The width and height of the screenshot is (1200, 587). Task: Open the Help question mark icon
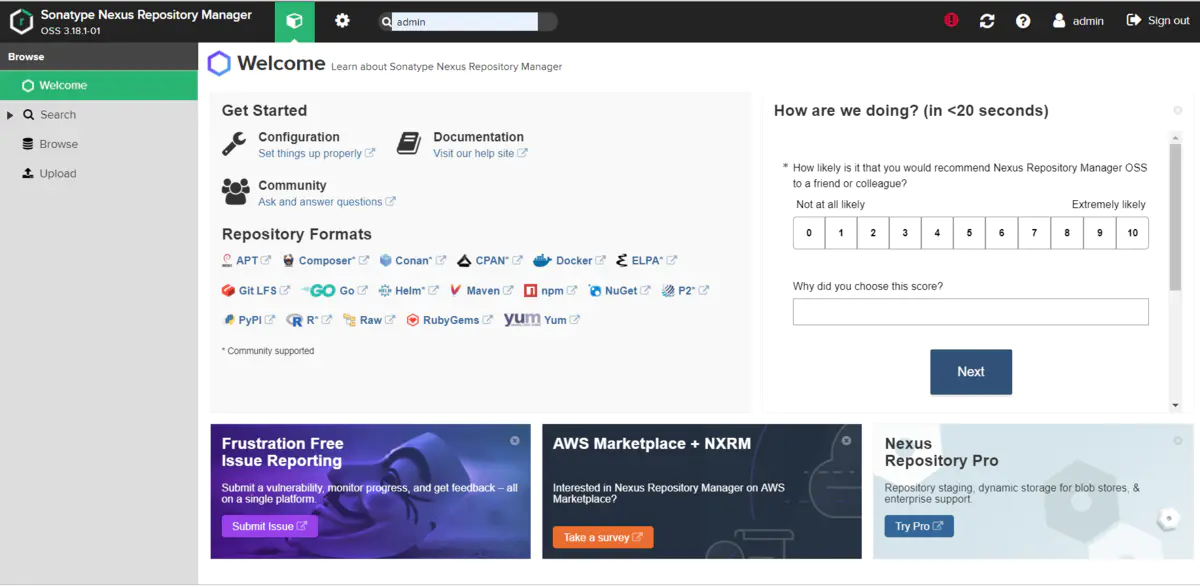[x=1023, y=21]
